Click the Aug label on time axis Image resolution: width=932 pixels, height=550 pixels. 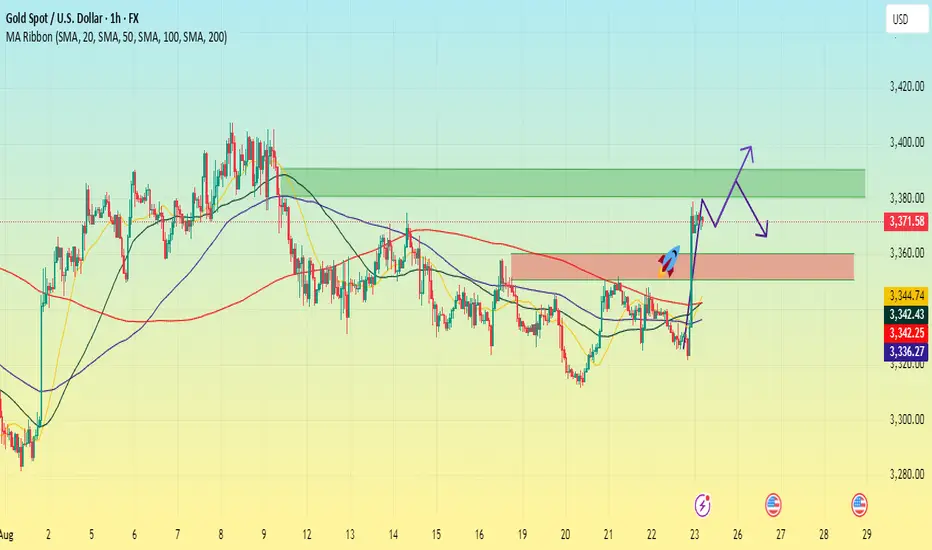click(7, 535)
